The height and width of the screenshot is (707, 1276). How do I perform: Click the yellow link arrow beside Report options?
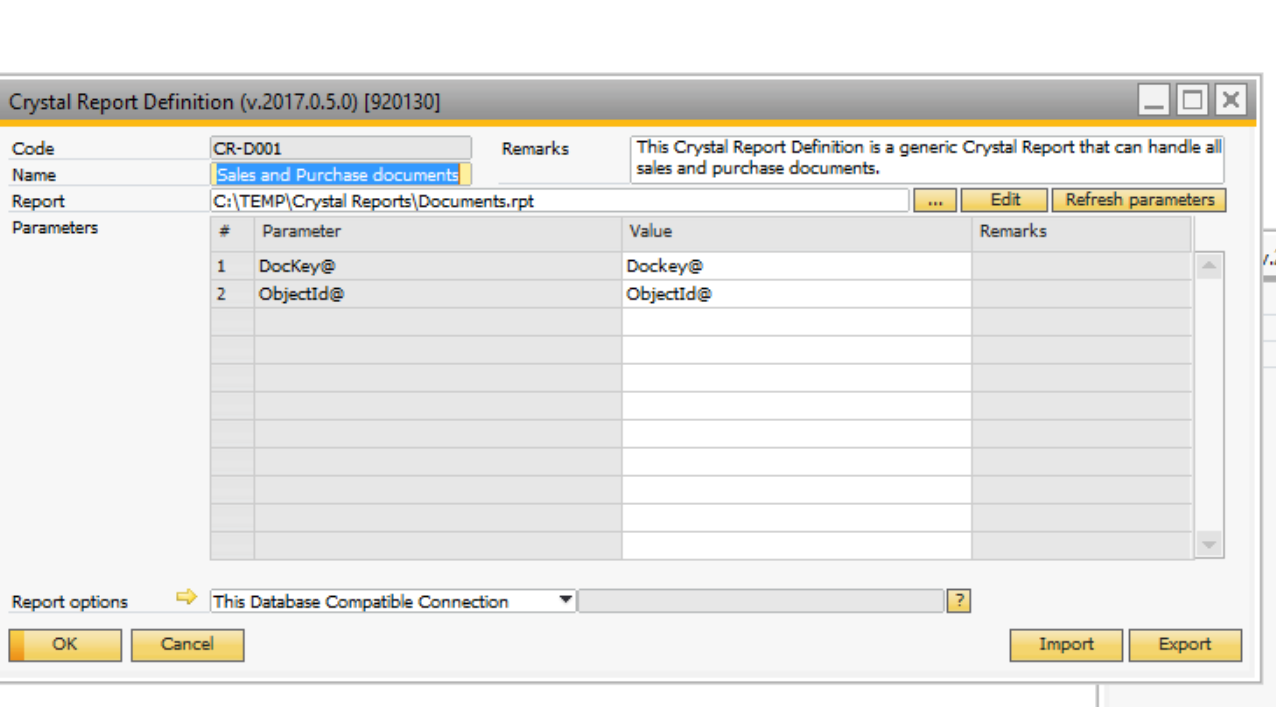(x=187, y=598)
